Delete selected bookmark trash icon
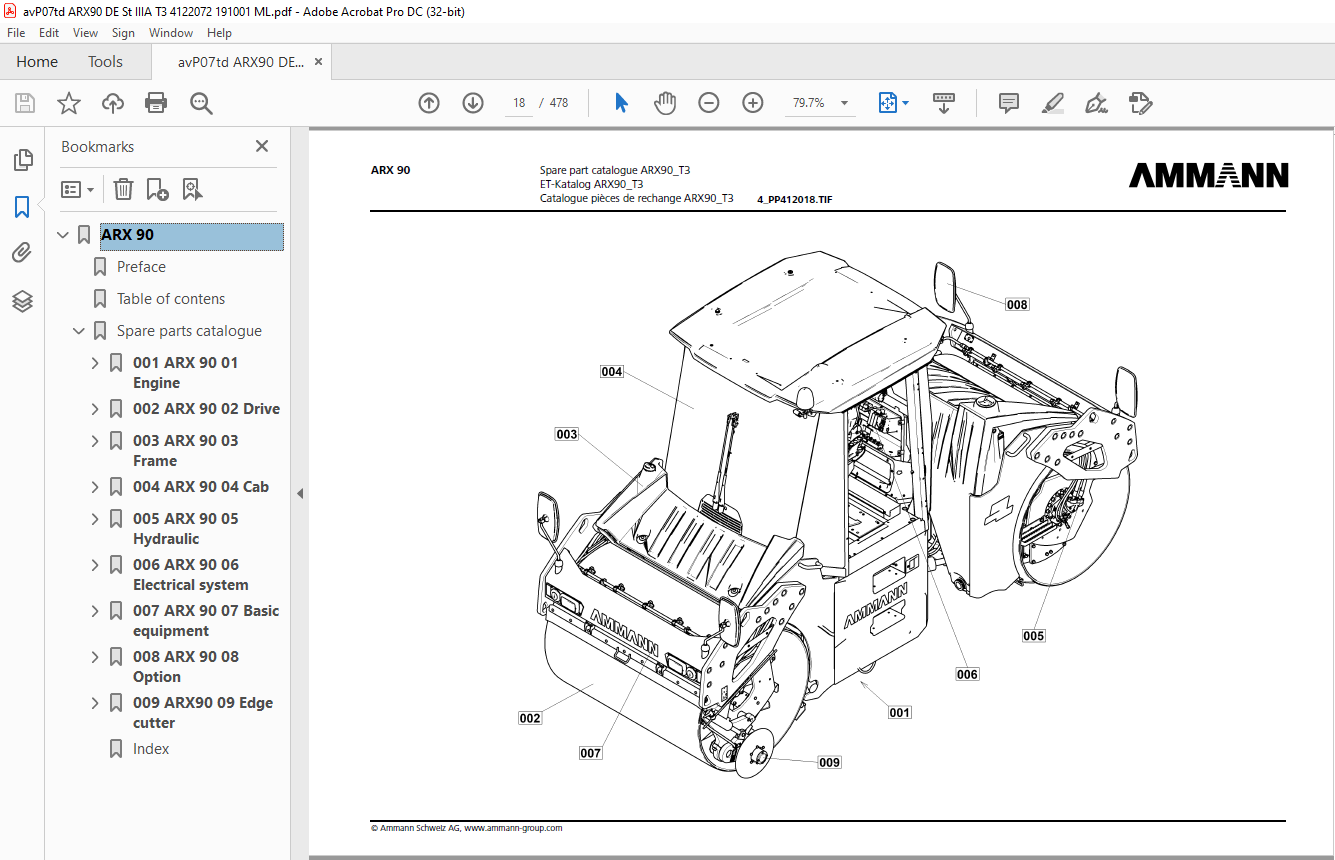Viewport: 1335px width, 860px height. (123, 189)
